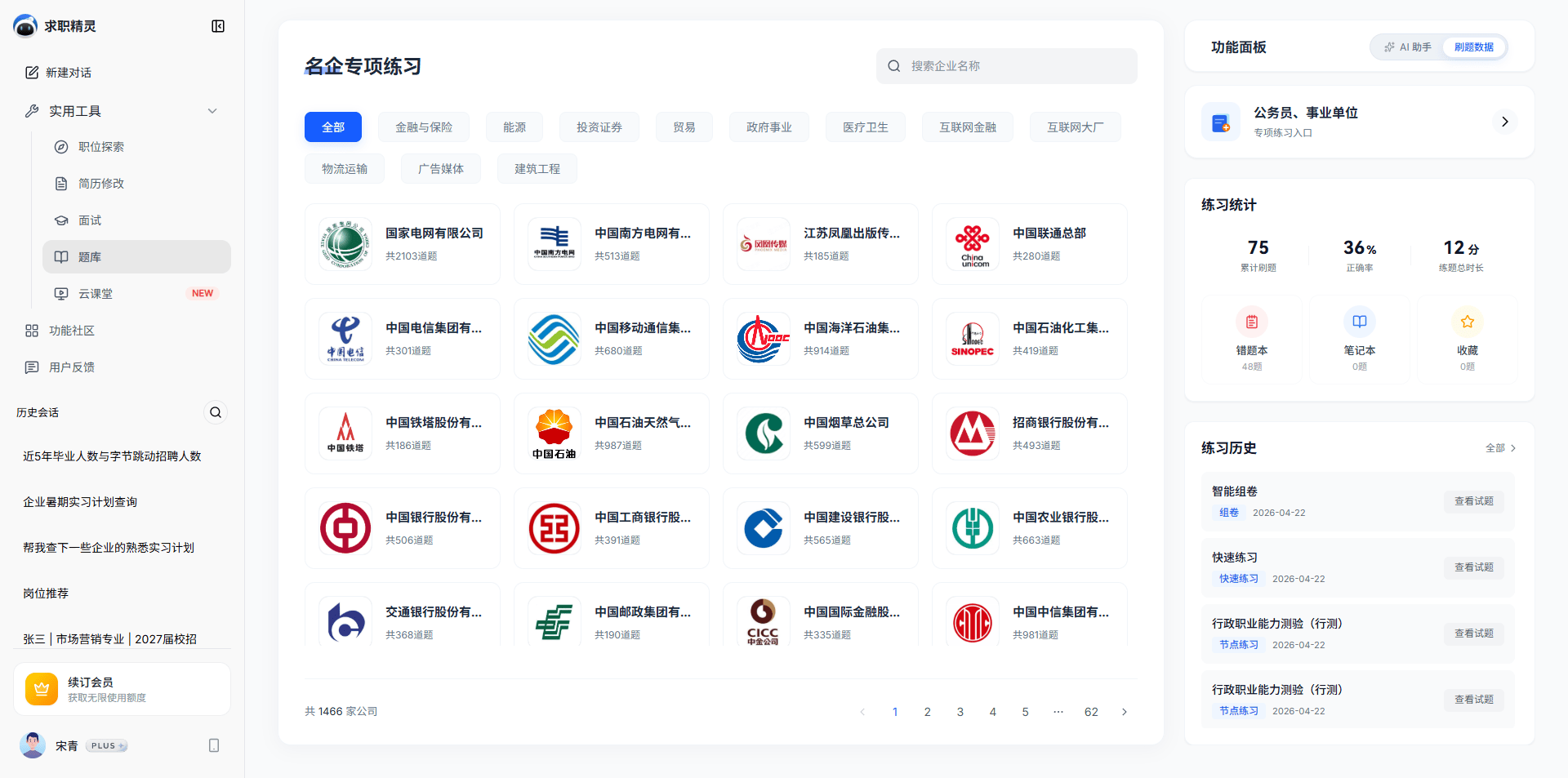This screenshot has height=778, width=1568.
Task: Open the 收藏 star icon
Action: click(x=1468, y=322)
